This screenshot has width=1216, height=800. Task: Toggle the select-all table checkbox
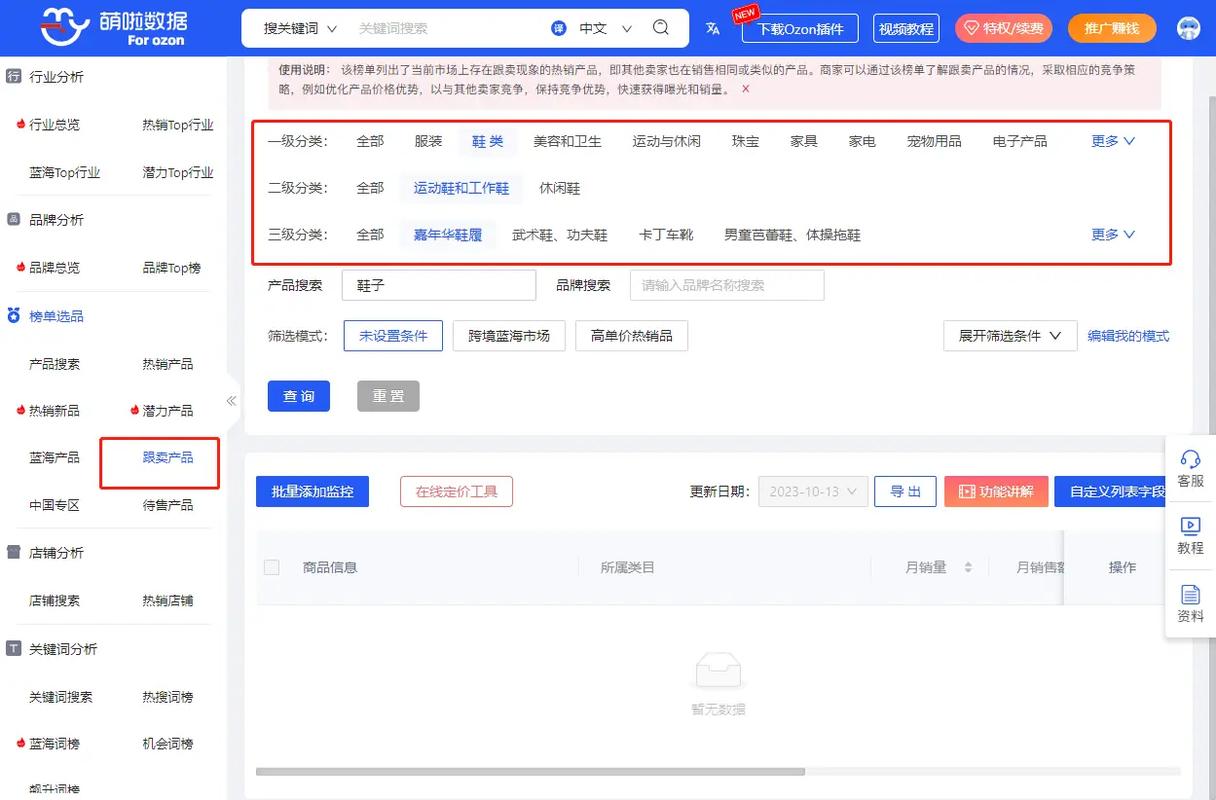point(271,567)
